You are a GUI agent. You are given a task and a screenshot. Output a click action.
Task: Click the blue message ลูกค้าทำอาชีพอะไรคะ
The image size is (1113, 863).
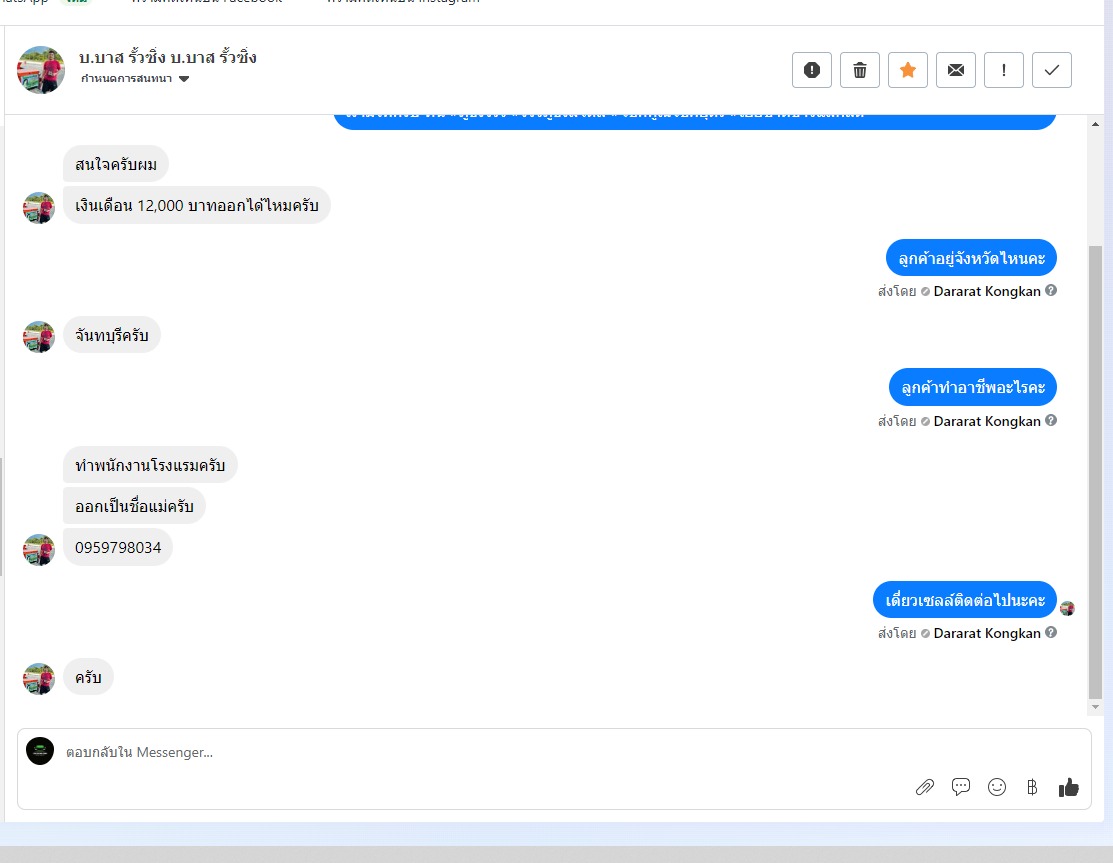coord(972,387)
